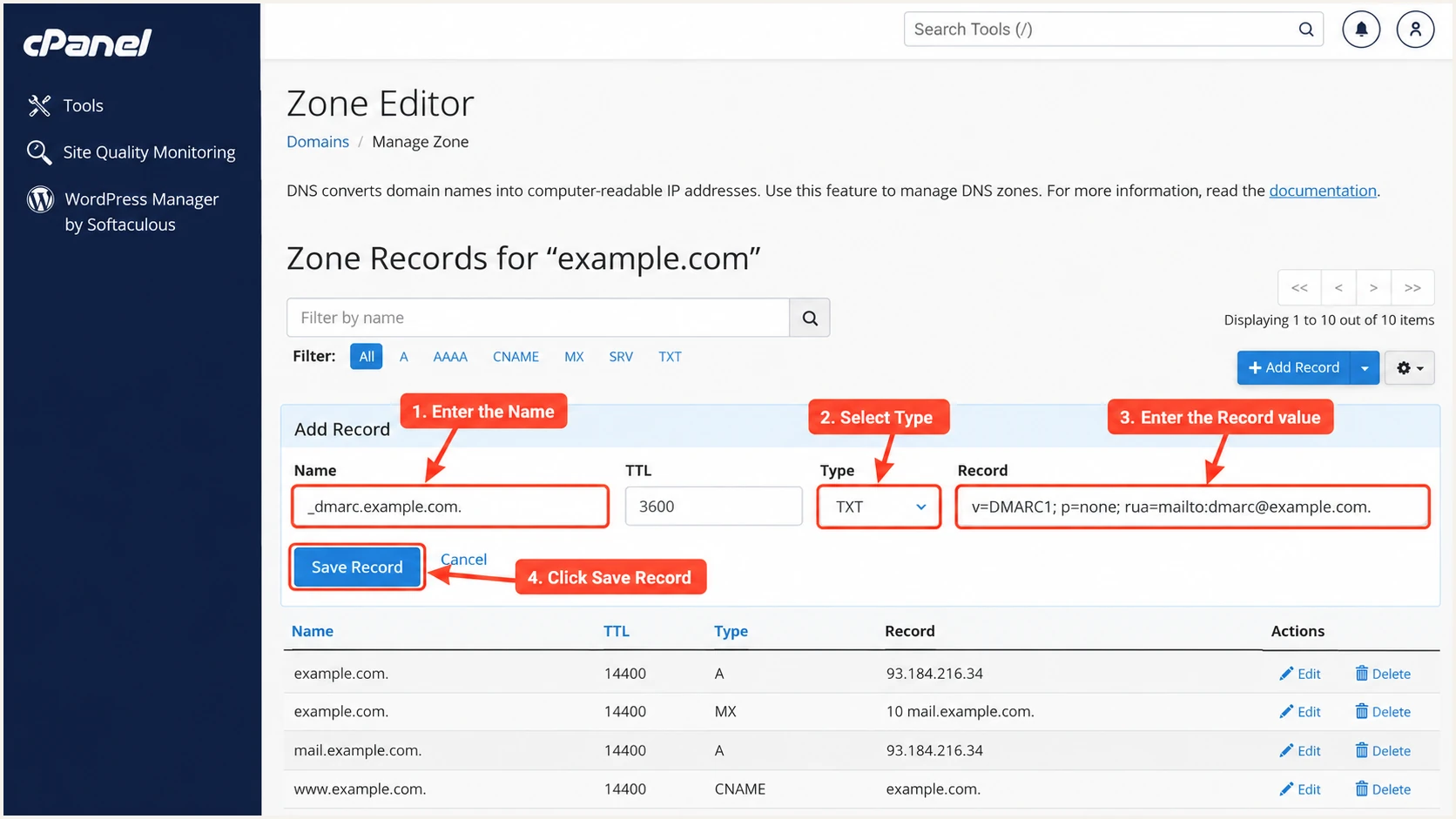The image size is (1456, 819).
Task: Edit the mail.example.com record
Action: (1300, 751)
